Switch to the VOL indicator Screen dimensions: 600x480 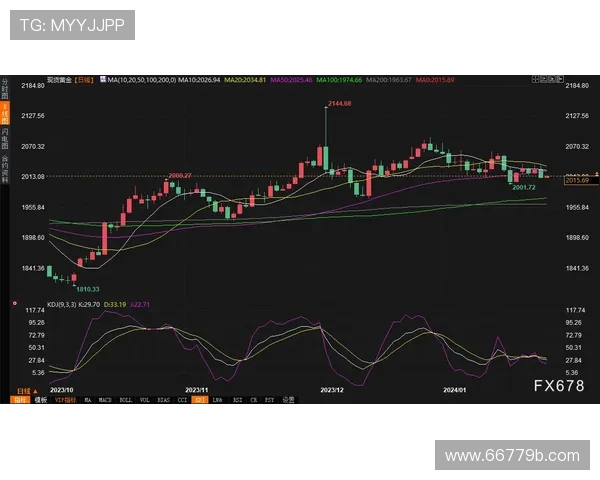pos(144,398)
